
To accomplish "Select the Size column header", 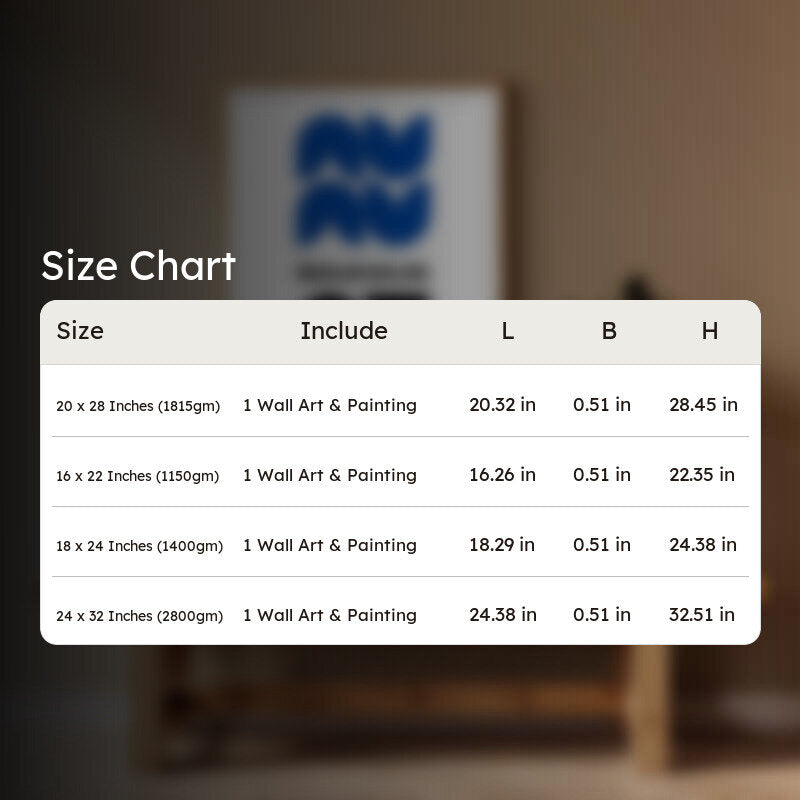I will (x=80, y=331).
